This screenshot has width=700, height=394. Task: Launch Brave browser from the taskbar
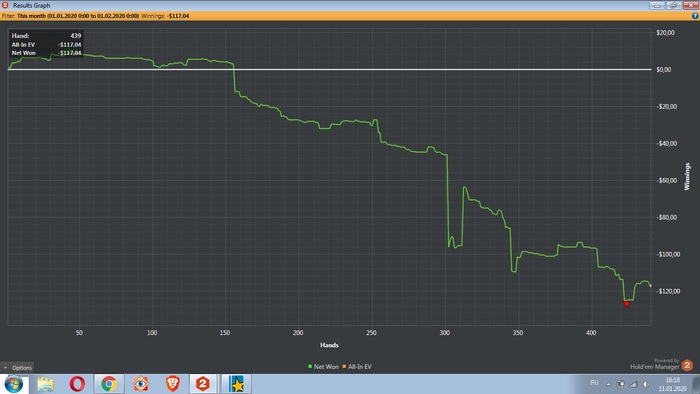pyautogui.click(x=173, y=384)
